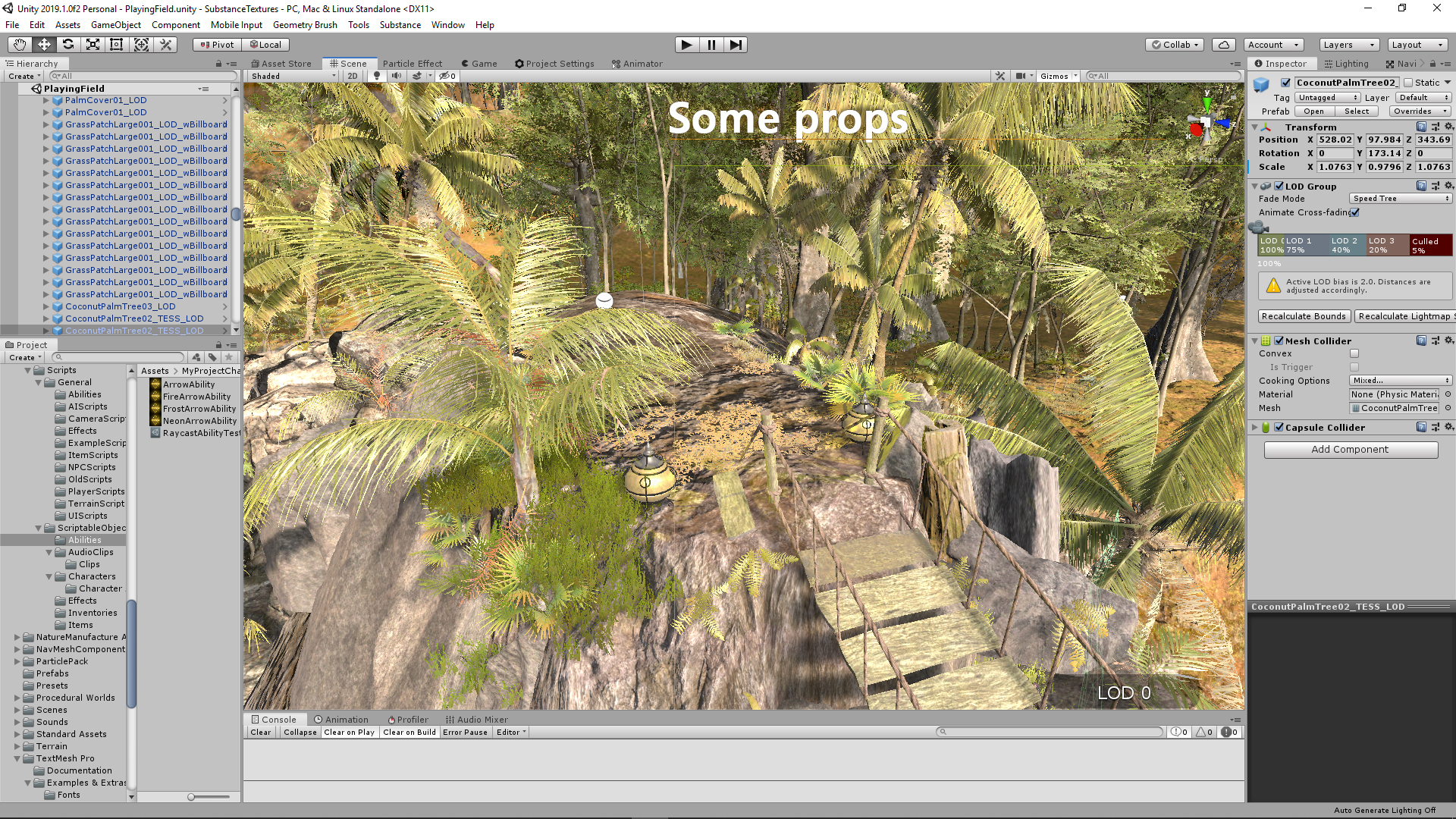The image size is (1456, 819).
Task: Open the Substance menu
Action: tap(400, 25)
